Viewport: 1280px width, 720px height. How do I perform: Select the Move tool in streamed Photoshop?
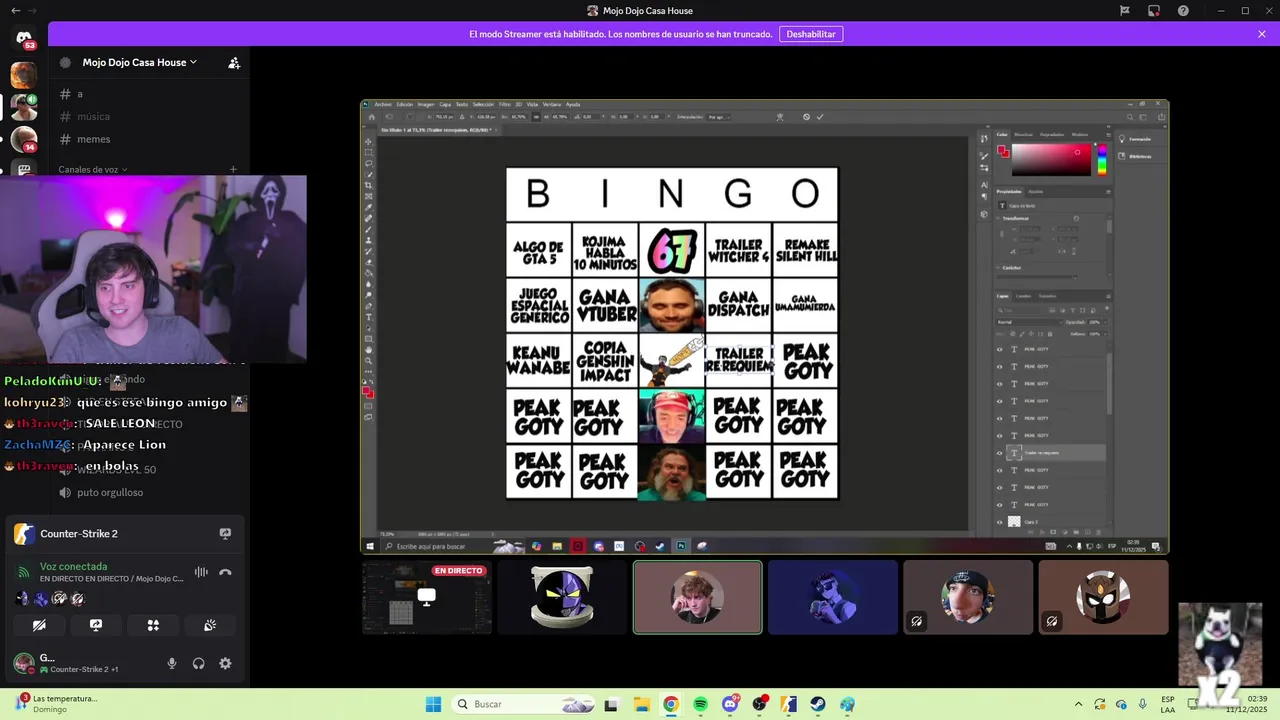click(368, 141)
